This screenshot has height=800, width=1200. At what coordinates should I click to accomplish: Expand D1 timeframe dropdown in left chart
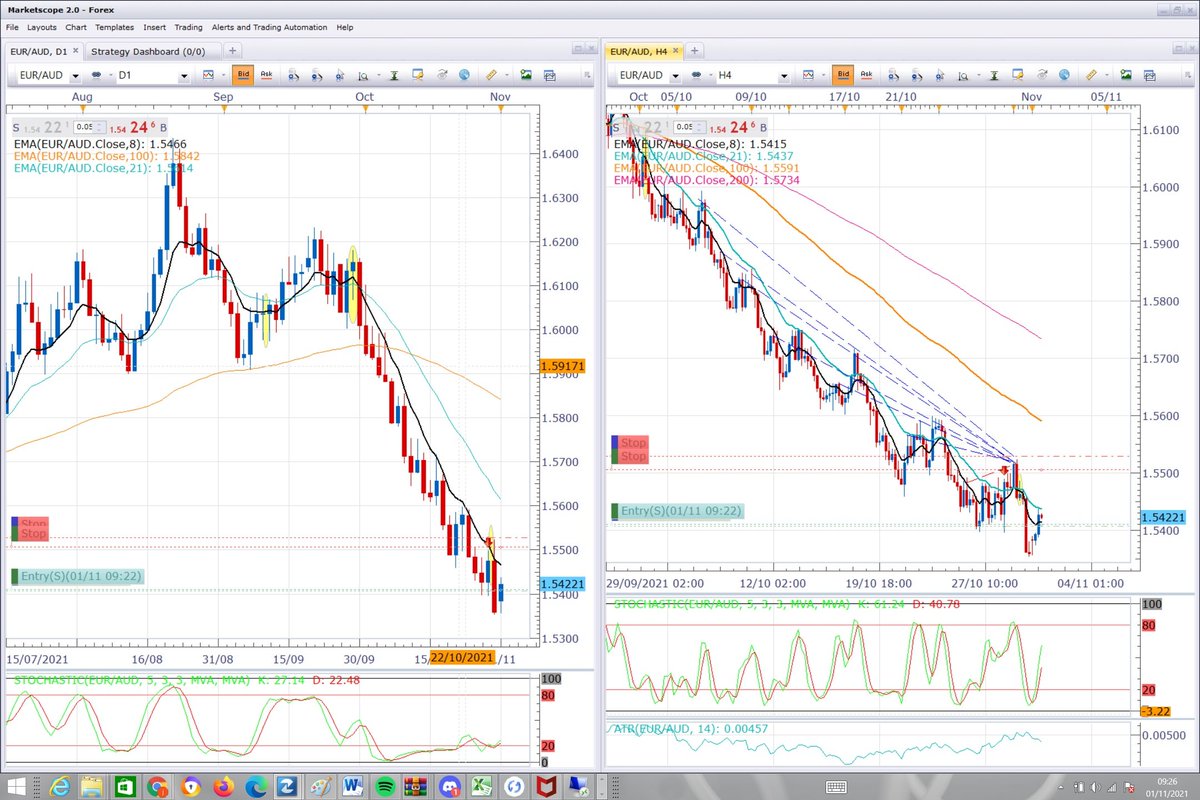point(184,76)
